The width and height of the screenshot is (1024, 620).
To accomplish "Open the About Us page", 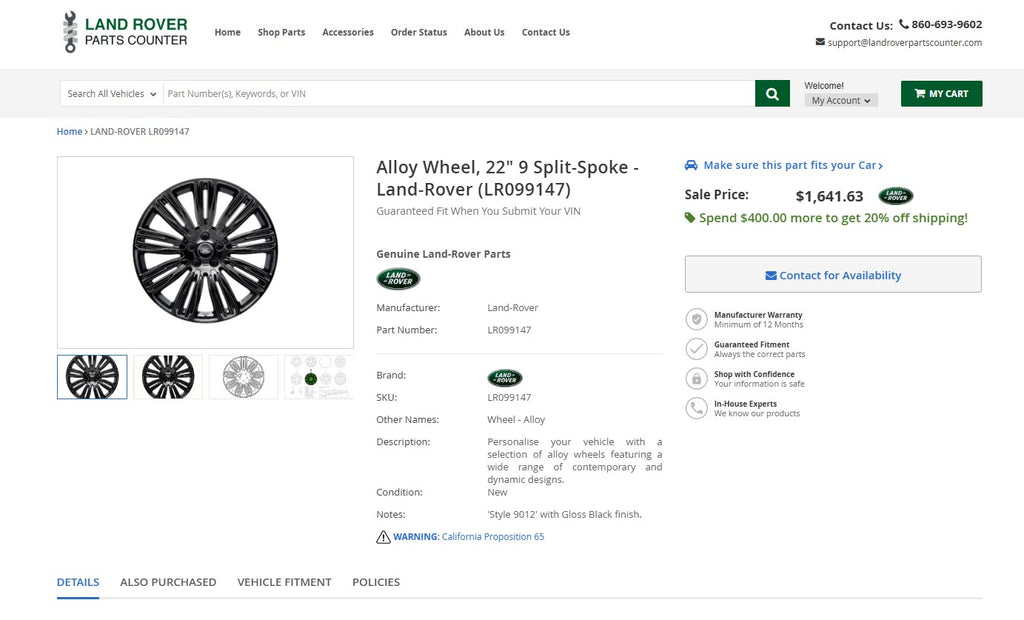I will (485, 32).
